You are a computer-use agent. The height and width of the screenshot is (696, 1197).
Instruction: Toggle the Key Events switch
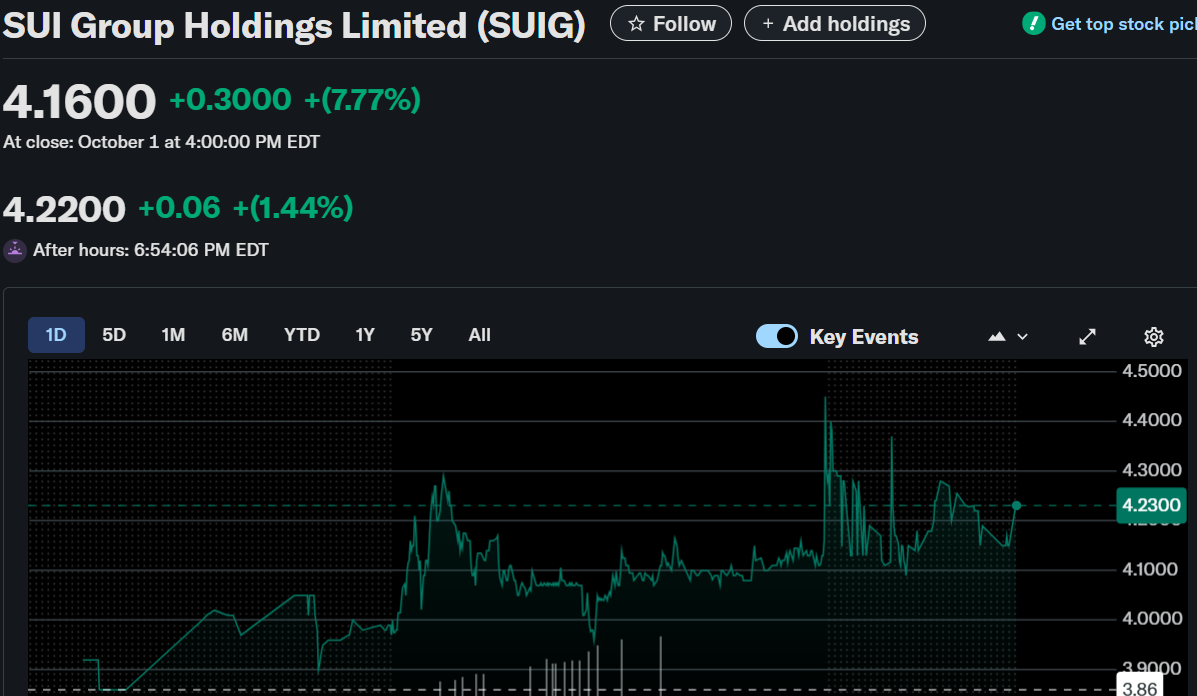[x=777, y=336]
